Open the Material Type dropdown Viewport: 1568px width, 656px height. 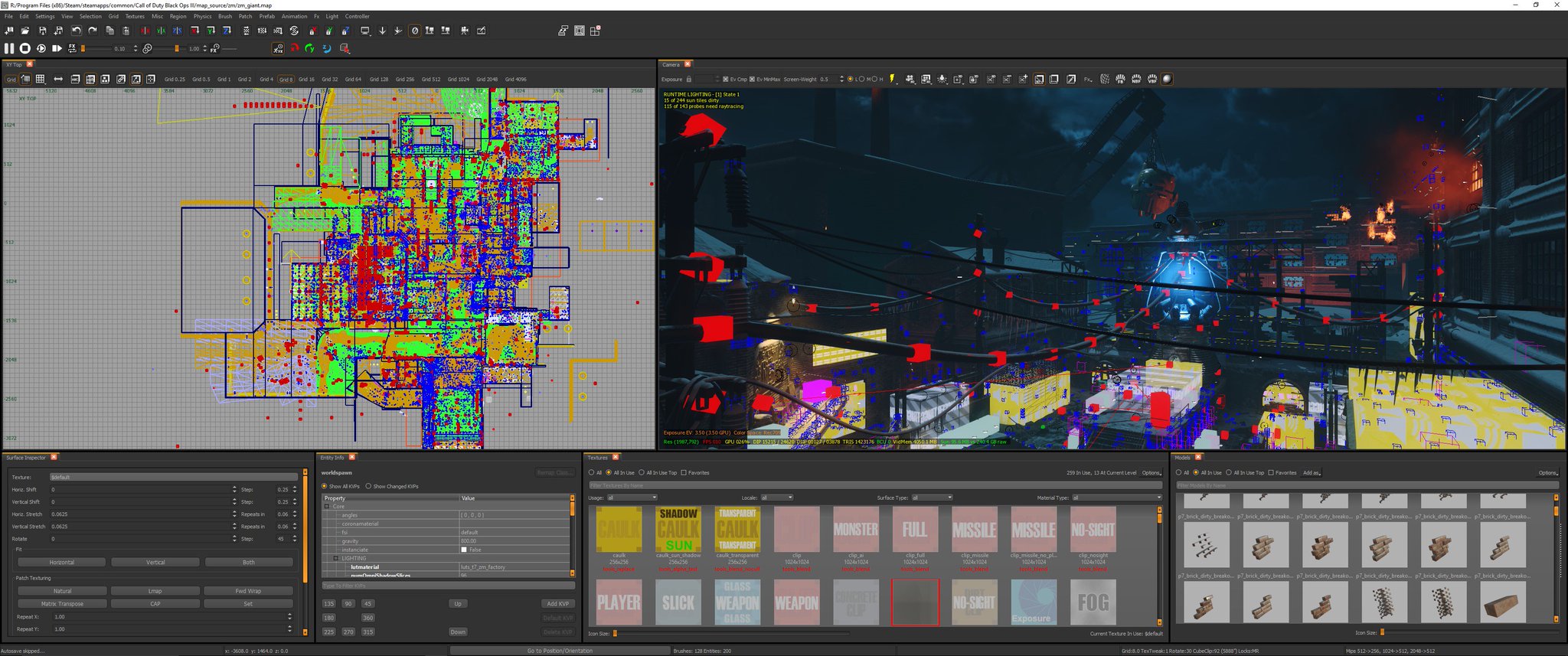(x=1116, y=498)
